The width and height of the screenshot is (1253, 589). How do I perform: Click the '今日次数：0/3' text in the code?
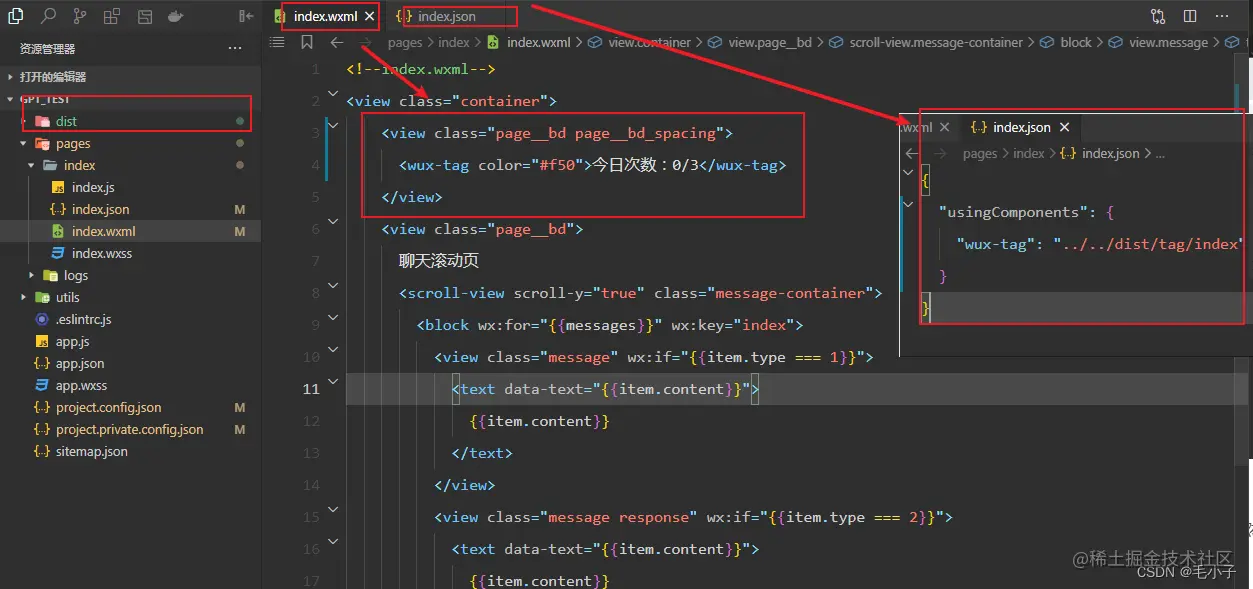643,165
